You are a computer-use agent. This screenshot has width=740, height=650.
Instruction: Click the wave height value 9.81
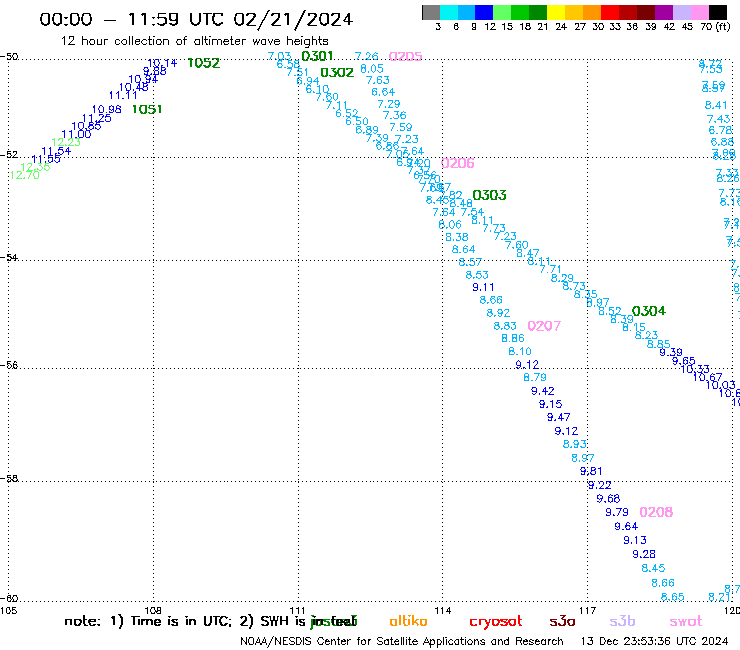[x=591, y=471]
